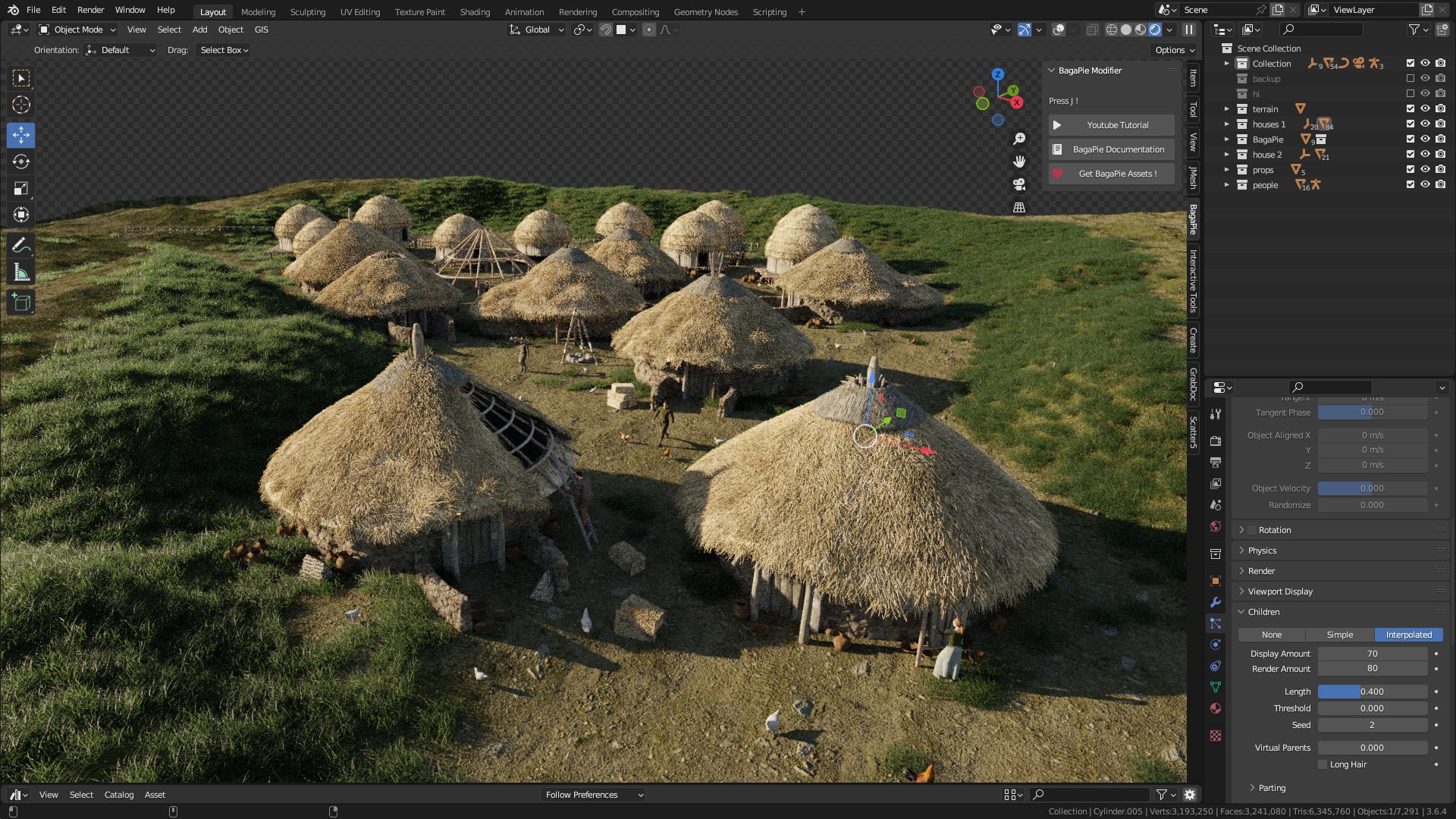Open the Global transform orientation dropdown
Image resolution: width=1456 pixels, height=819 pixels.
[x=537, y=30]
